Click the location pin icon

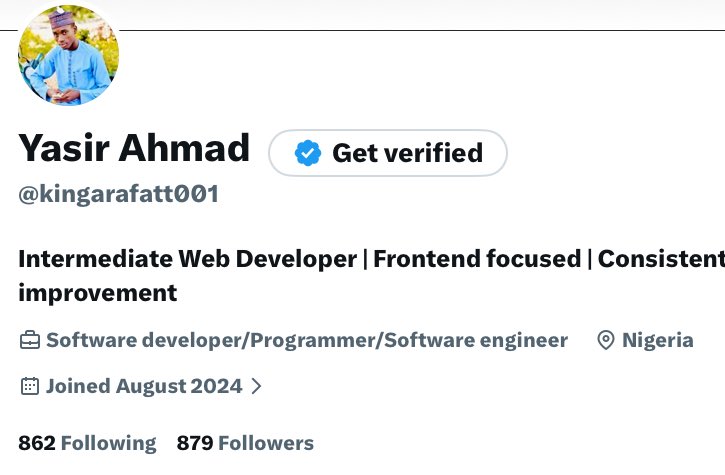(x=605, y=340)
